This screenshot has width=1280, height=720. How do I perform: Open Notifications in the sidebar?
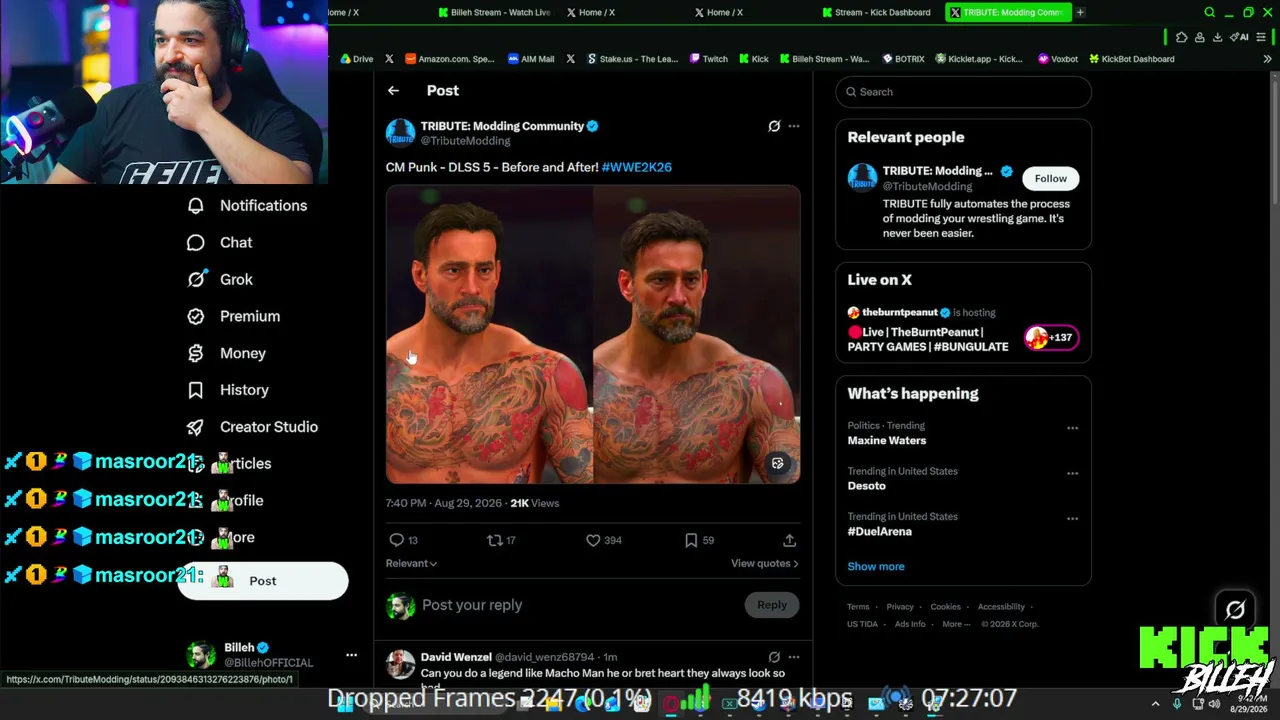[x=248, y=206]
